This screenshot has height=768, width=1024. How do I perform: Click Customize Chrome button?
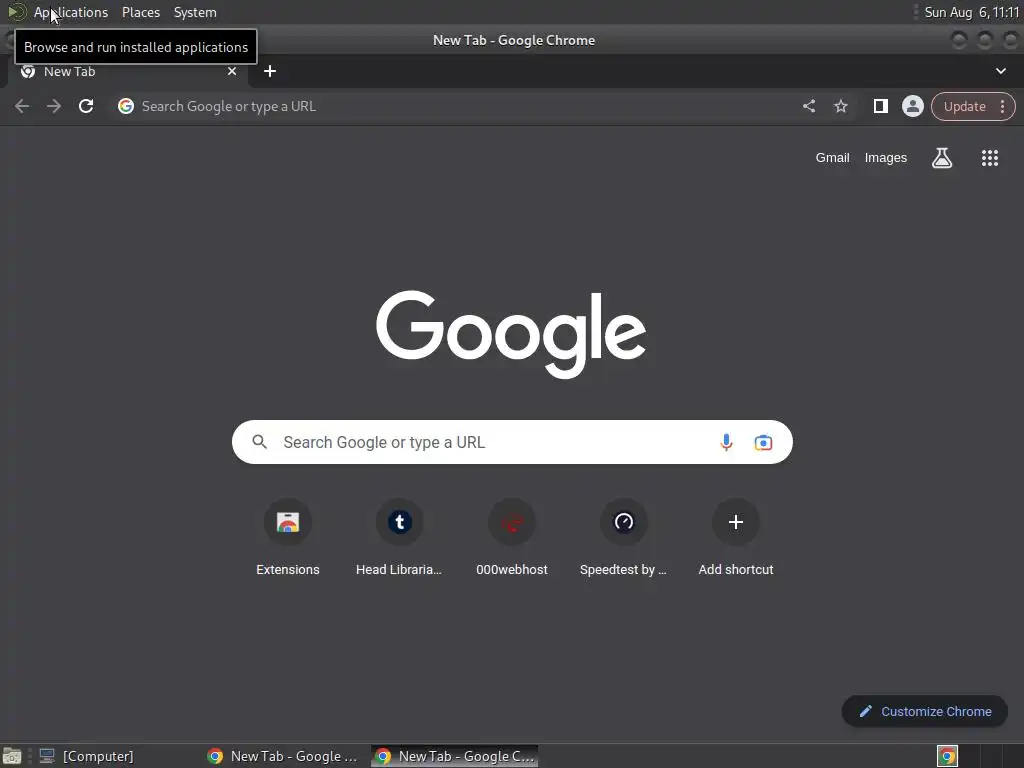pos(925,711)
